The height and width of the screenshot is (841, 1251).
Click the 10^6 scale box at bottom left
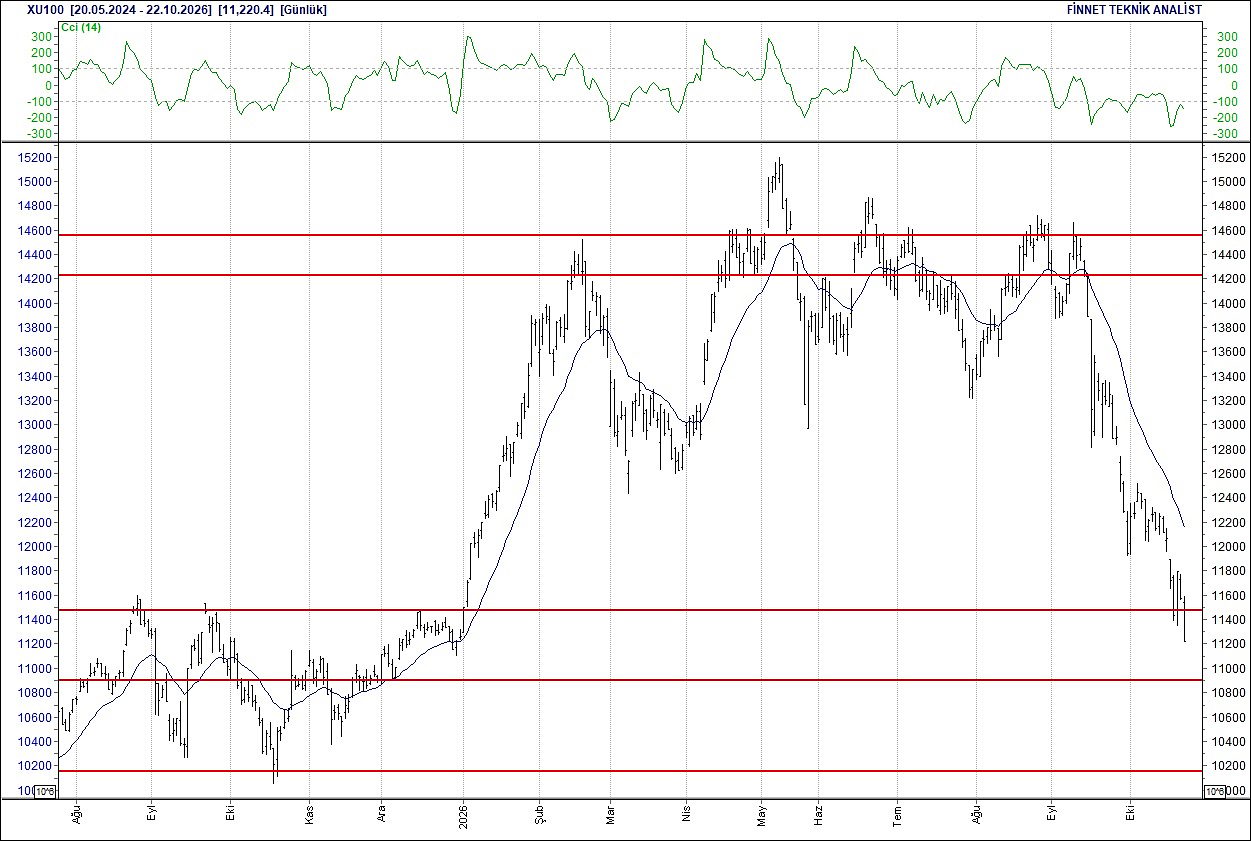pos(45,792)
